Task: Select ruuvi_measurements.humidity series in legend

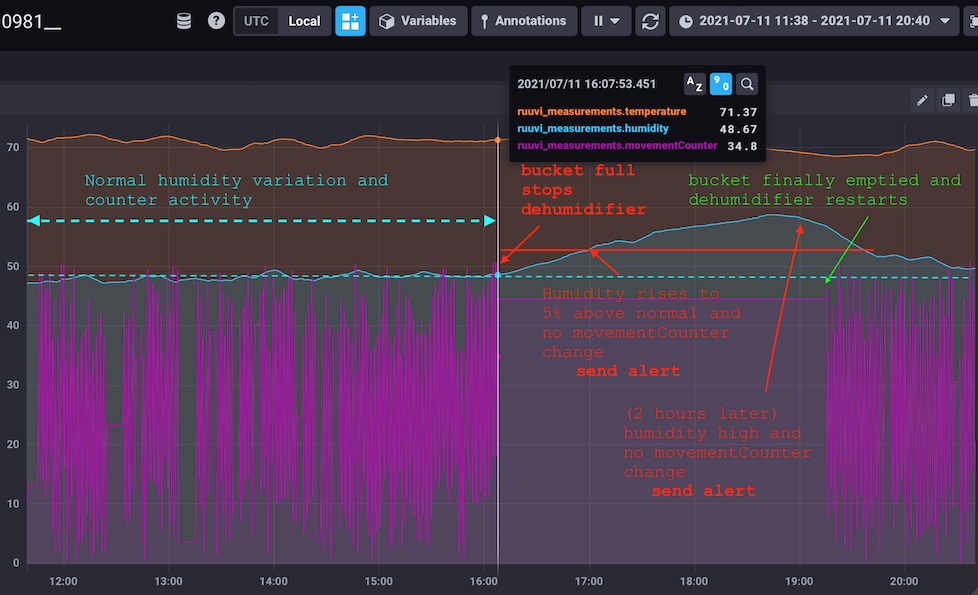Action: 593,128
